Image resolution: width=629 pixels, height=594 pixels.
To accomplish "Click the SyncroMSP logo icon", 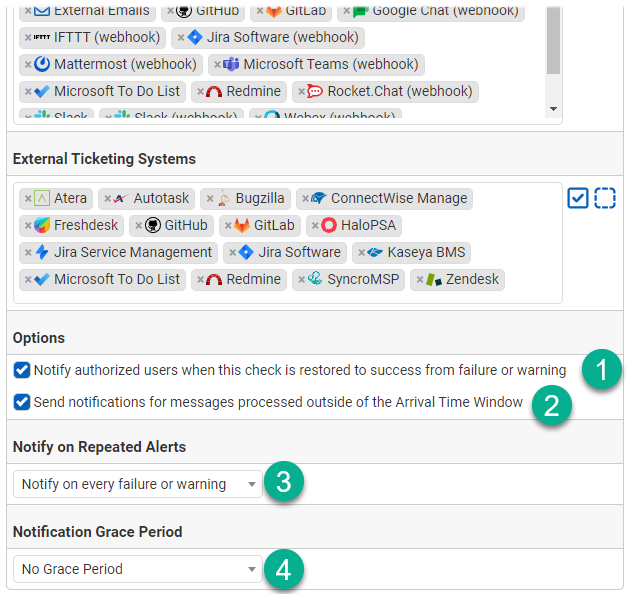I will (x=315, y=278).
